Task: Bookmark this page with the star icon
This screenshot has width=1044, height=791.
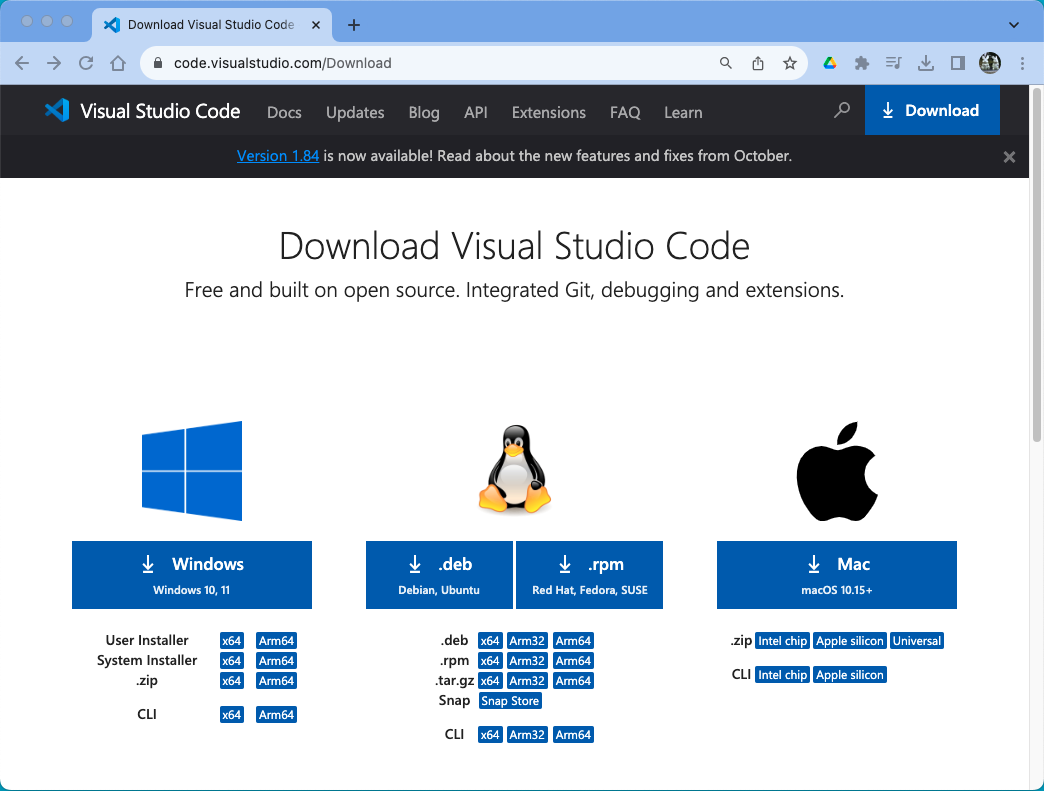Action: [x=790, y=63]
